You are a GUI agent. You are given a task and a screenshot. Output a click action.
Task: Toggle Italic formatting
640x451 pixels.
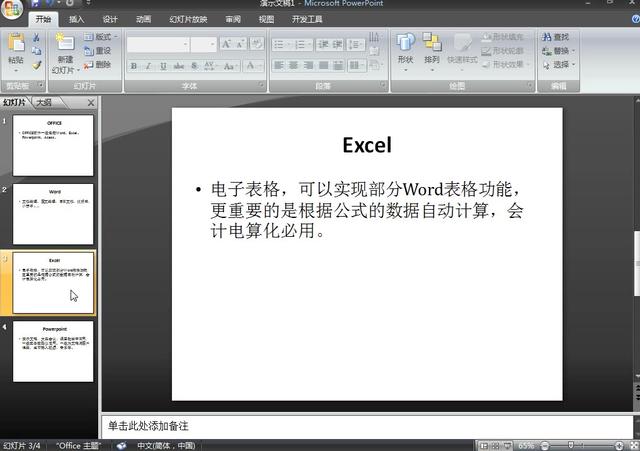click(x=148, y=66)
